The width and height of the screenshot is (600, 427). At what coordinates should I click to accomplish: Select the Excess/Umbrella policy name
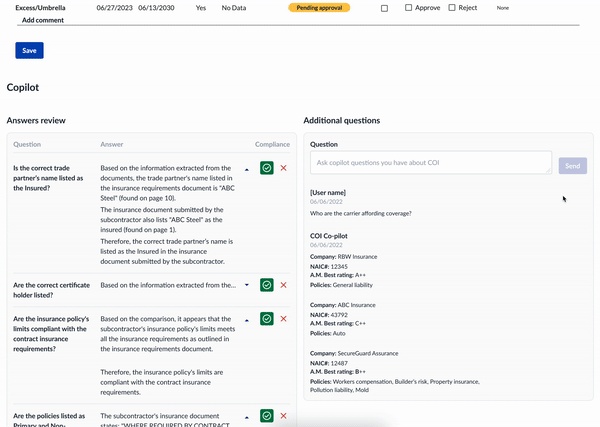click(x=40, y=8)
